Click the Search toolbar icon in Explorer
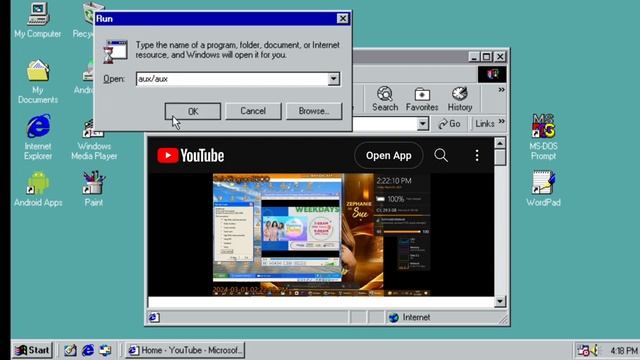The image size is (640, 360). [x=384, y=99]
